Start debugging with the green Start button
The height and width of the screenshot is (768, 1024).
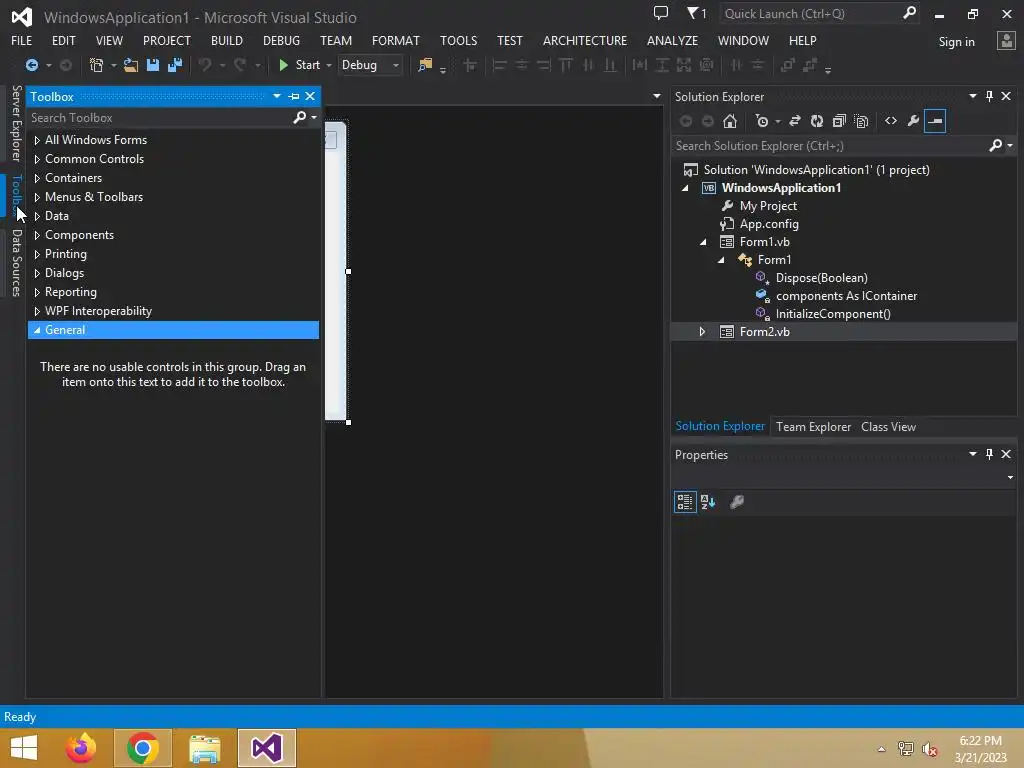[x=300, y=65]
